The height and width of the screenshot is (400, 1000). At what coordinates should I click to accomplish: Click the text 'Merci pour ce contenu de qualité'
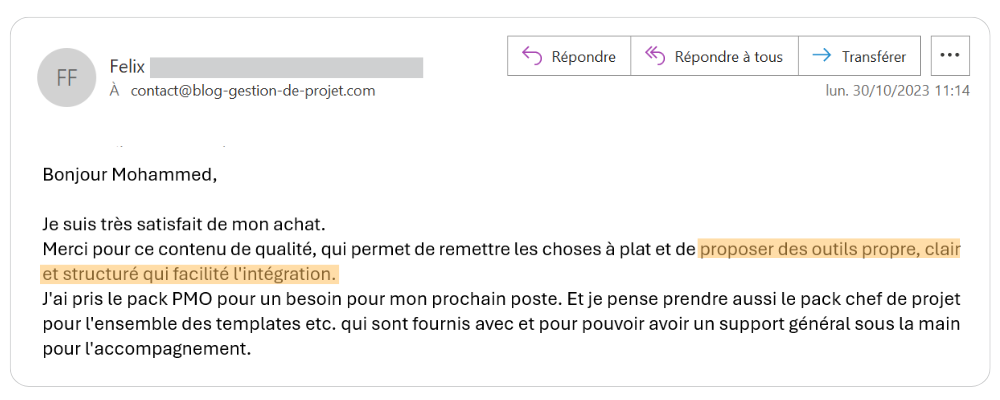pos(175,249)
